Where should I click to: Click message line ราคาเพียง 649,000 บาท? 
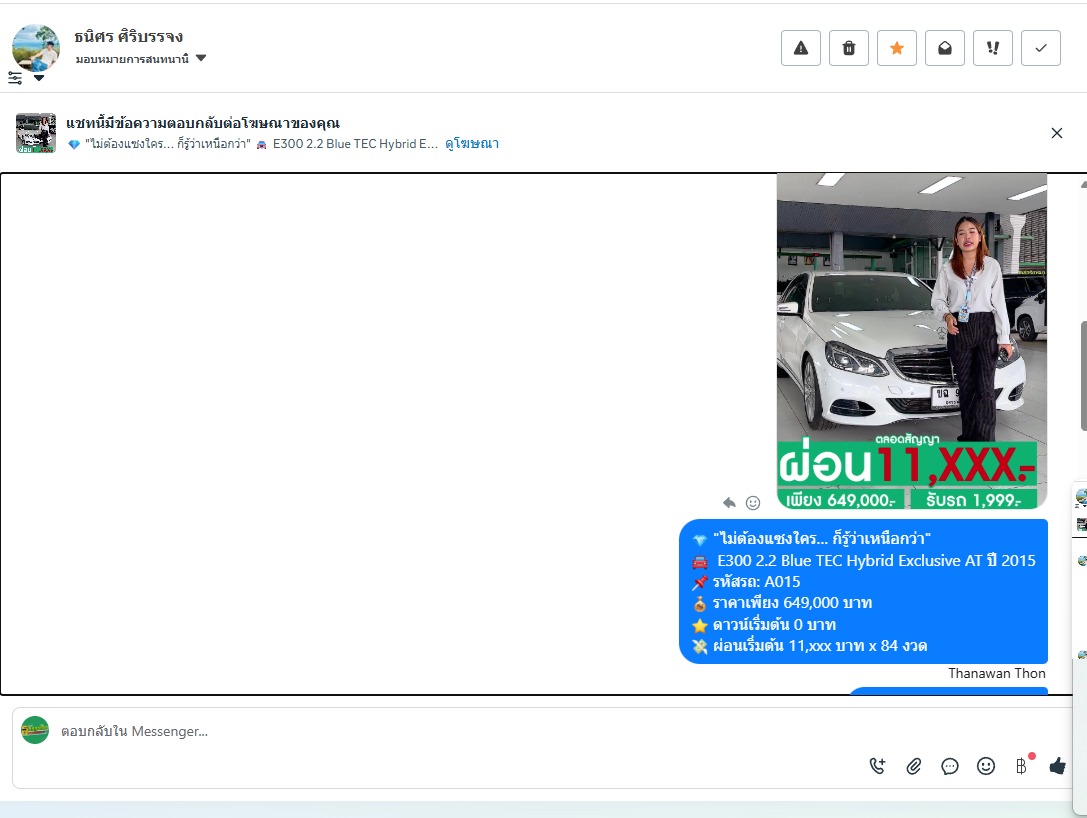pyautogui.click(x=792, y=603)
